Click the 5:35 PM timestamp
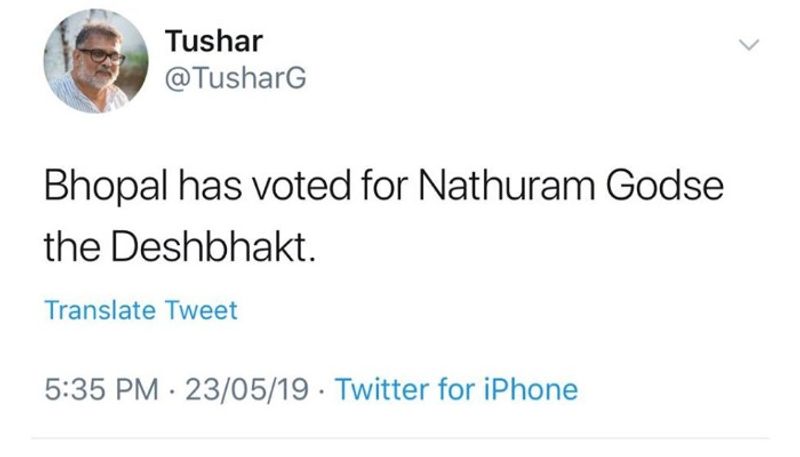This screenshot has width=800, height=457. coord(105,389)
